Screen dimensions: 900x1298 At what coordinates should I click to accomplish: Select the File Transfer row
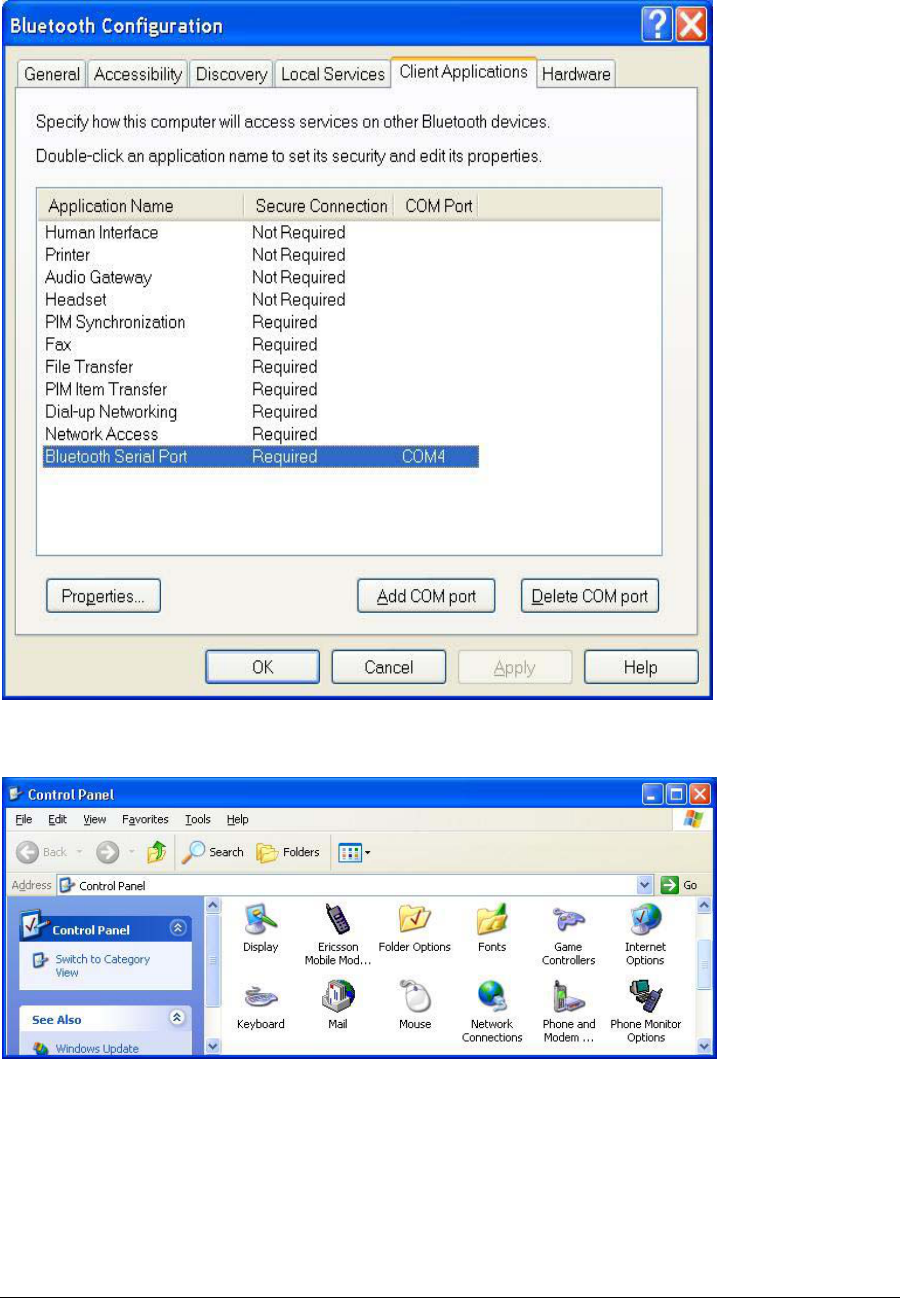260,367
